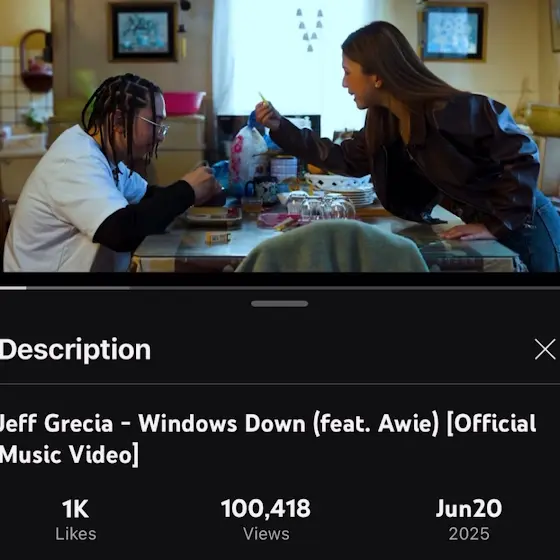Tap the Jeff Grecia - Windows Down video title
Image resolution: width=560 pixels, height=560 pixels.
[268, 439]
